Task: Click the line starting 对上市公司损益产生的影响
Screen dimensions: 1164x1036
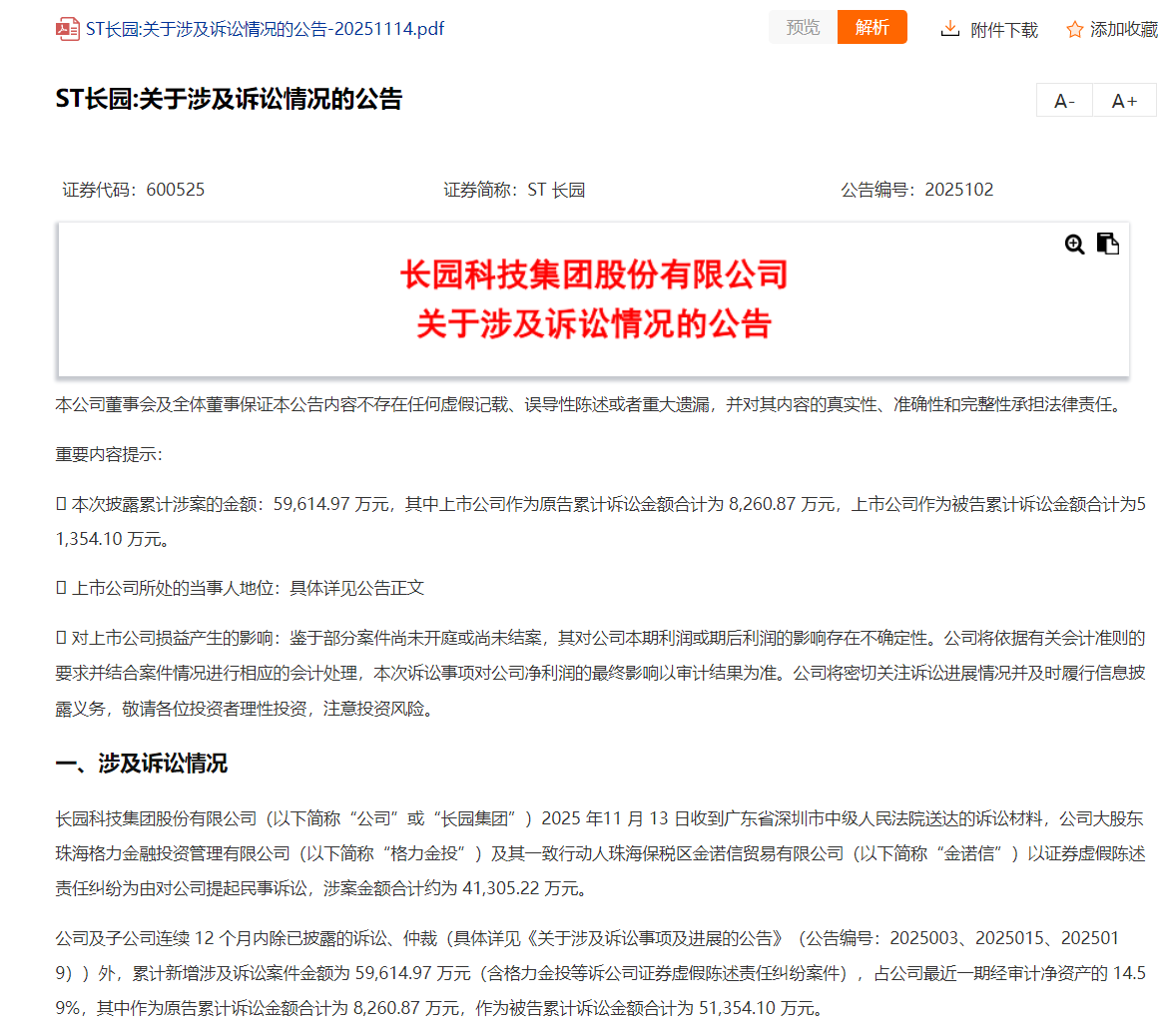Action: [x=601, y=673]
